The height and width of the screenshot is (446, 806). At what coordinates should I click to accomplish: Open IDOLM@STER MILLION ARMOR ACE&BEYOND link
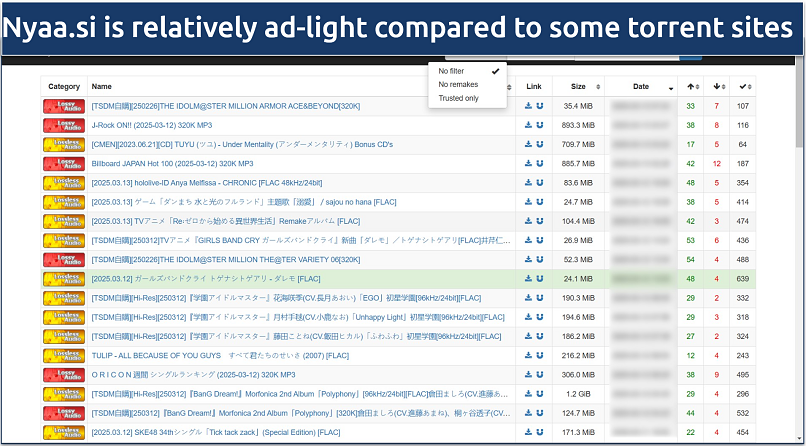[226, 106]
